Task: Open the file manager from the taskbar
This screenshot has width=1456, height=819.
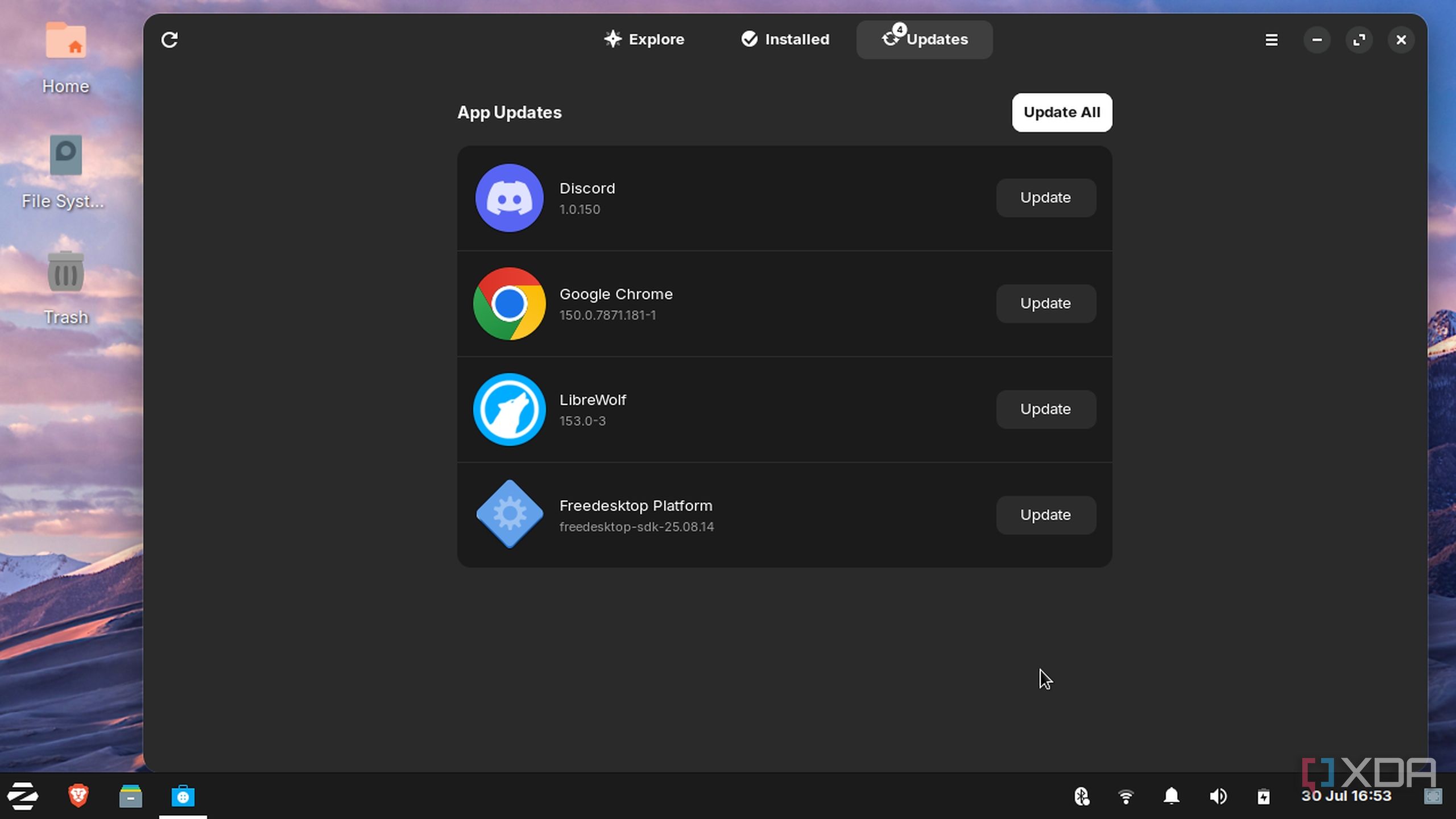Action: 130,796
